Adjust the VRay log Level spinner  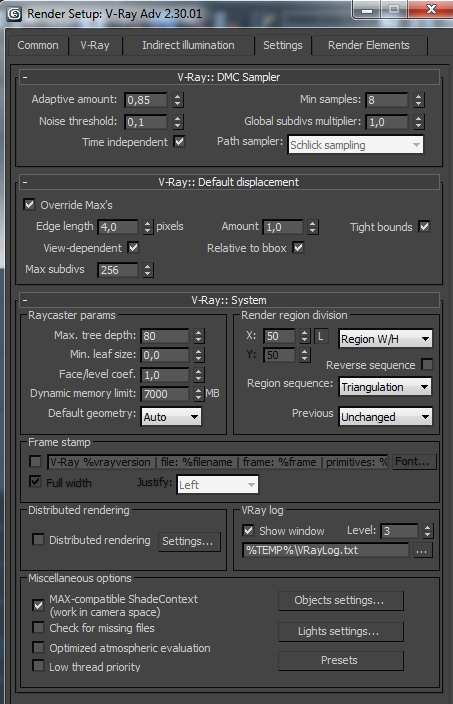427,531
